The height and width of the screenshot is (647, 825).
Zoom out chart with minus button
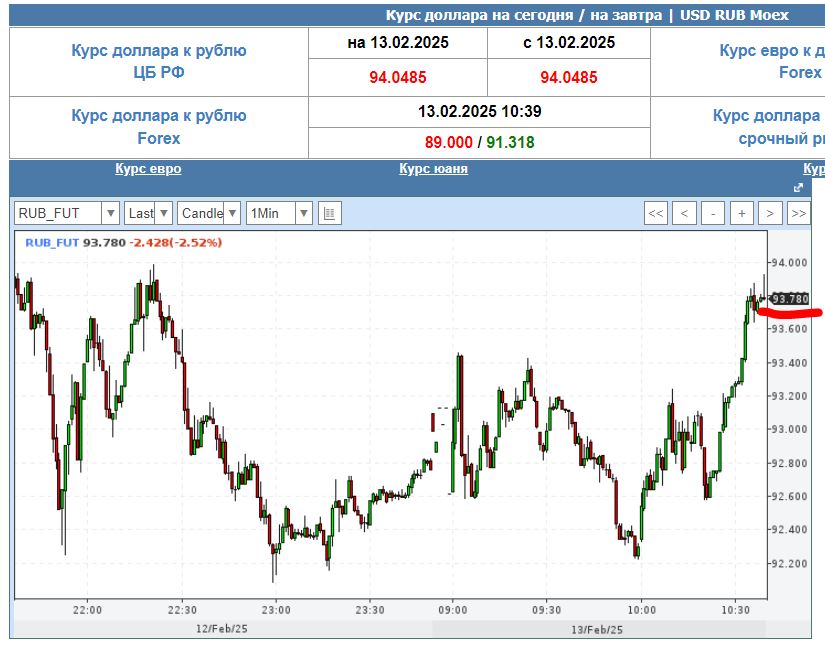pyautogui.click(x=713, y=213)
